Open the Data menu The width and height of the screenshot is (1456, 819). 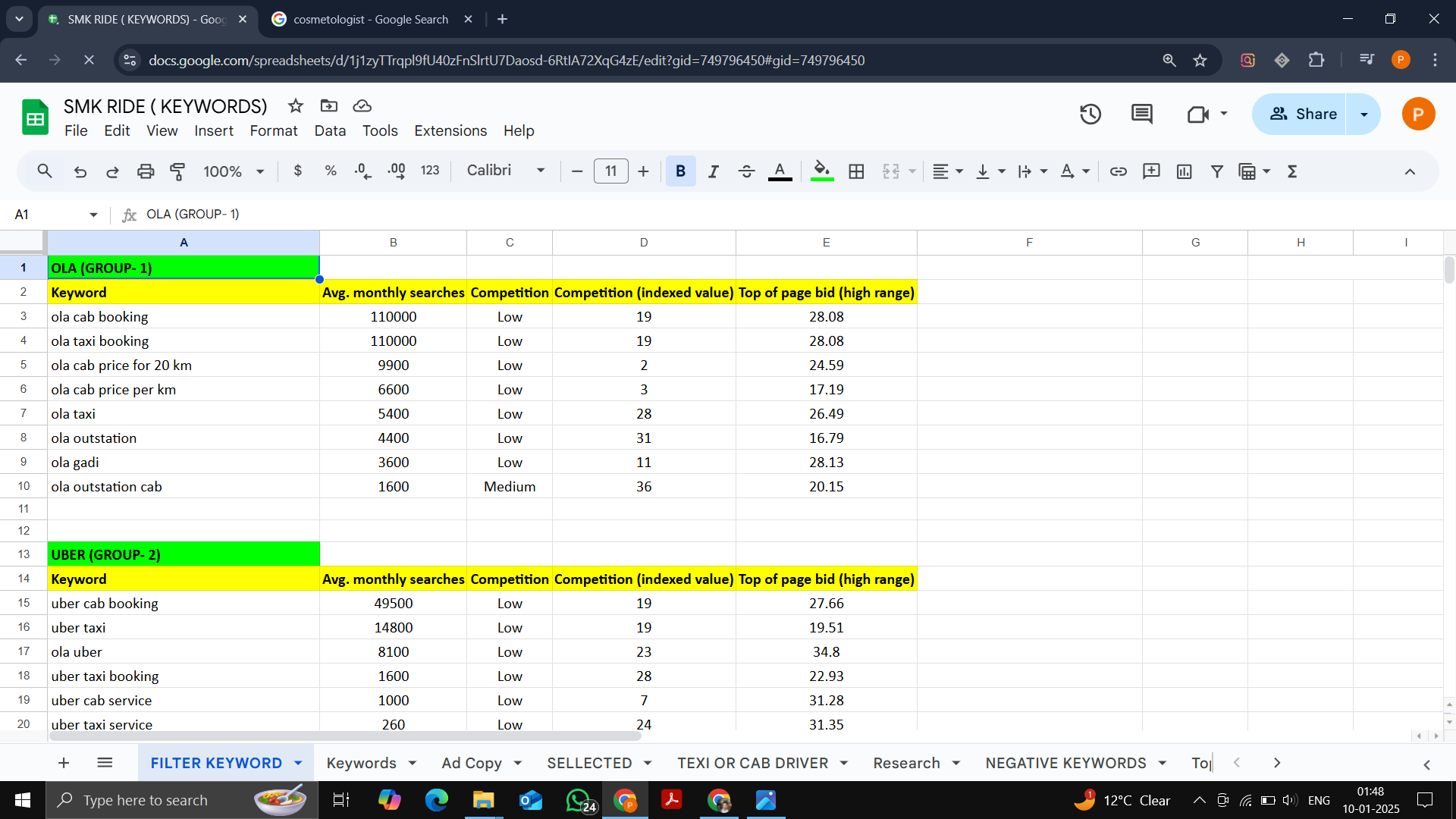click(x=330, y=130)
